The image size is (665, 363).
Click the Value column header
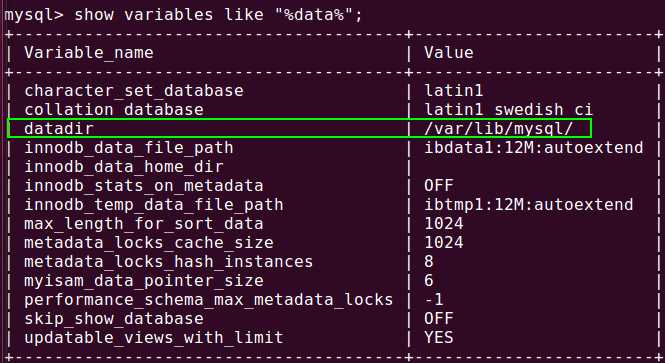pos(449,53)
